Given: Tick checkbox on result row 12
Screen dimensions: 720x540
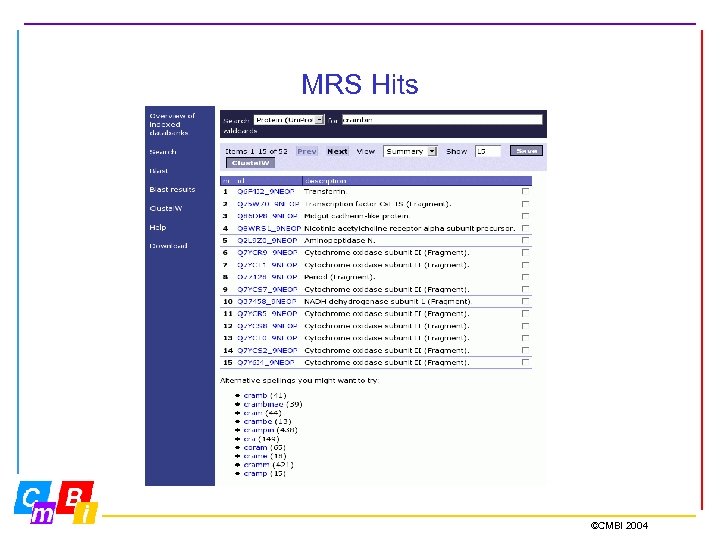Looking at the screenshot, I should tap(525, 326).
